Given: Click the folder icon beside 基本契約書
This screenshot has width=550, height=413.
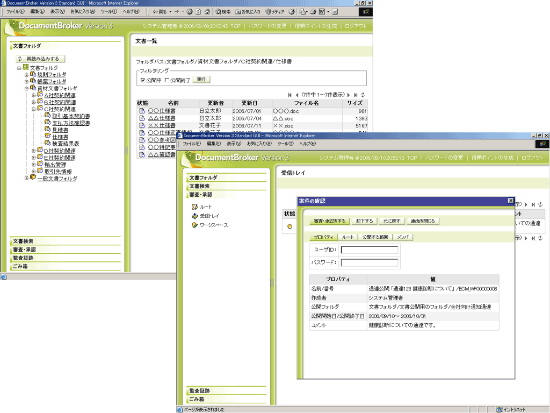Looking at the screenshot, I should click(47, 115).
